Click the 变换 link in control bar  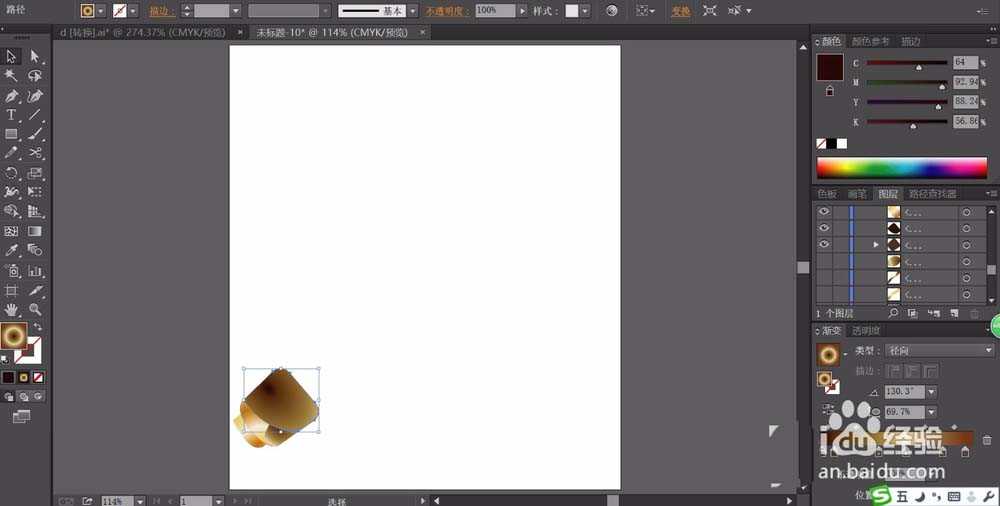pyautogui.click(x=680, y=11)
